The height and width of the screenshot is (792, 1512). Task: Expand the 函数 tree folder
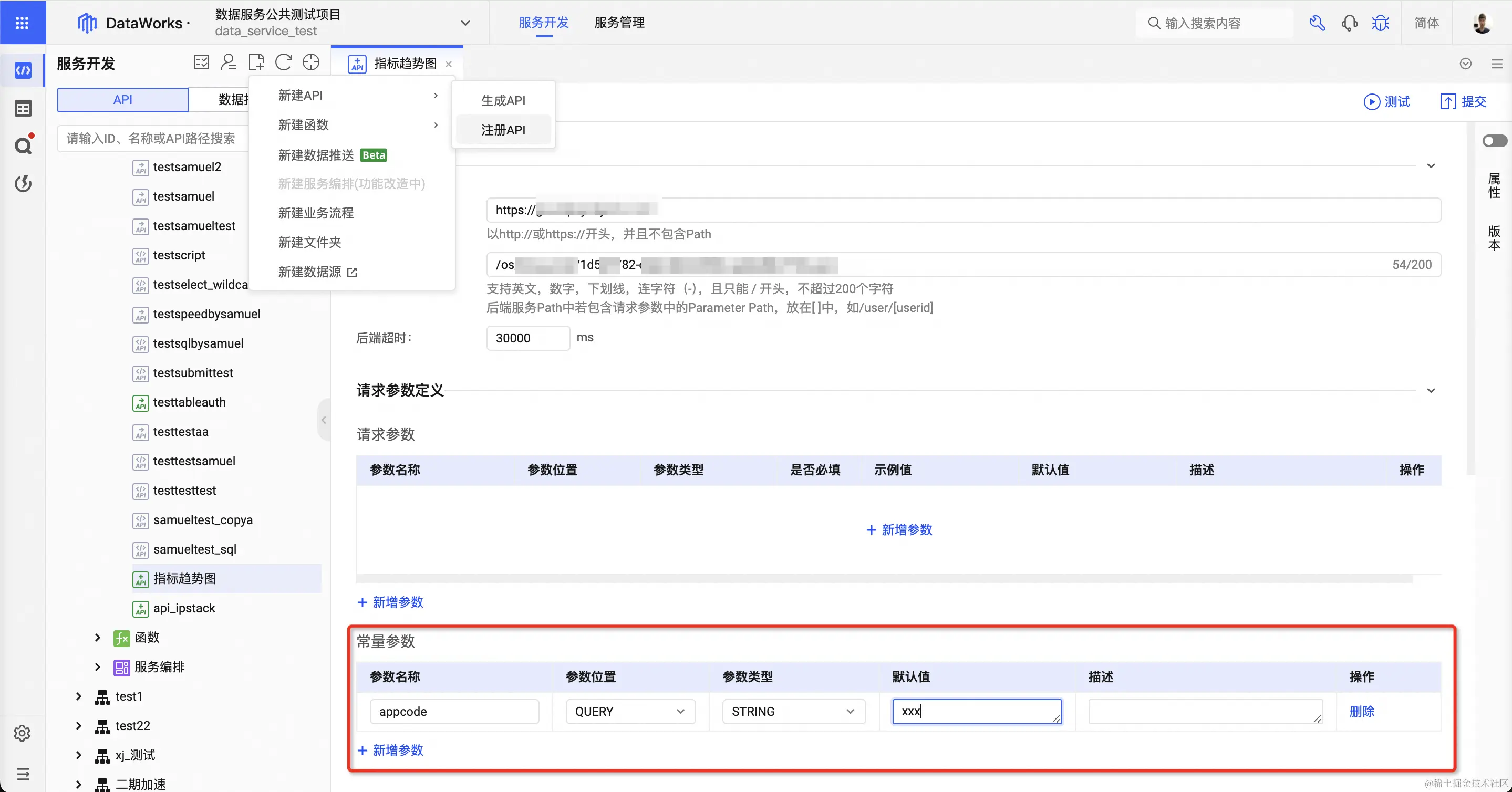point(97,637)
